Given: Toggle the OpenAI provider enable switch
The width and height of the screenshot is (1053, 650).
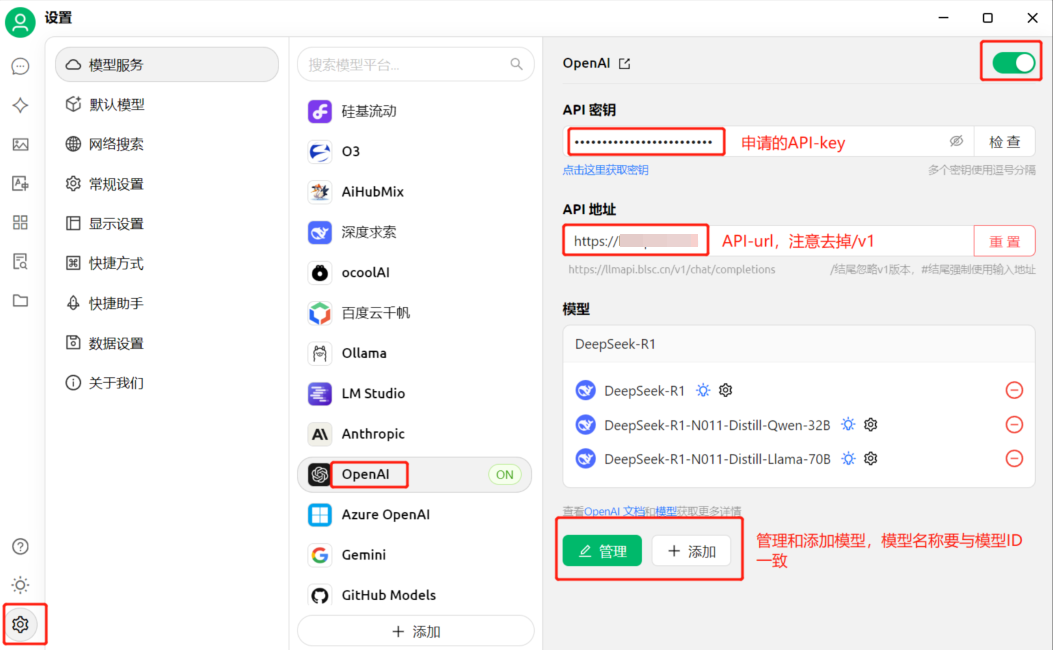Looking at the screenshot, I should [x=1013, y=62].
